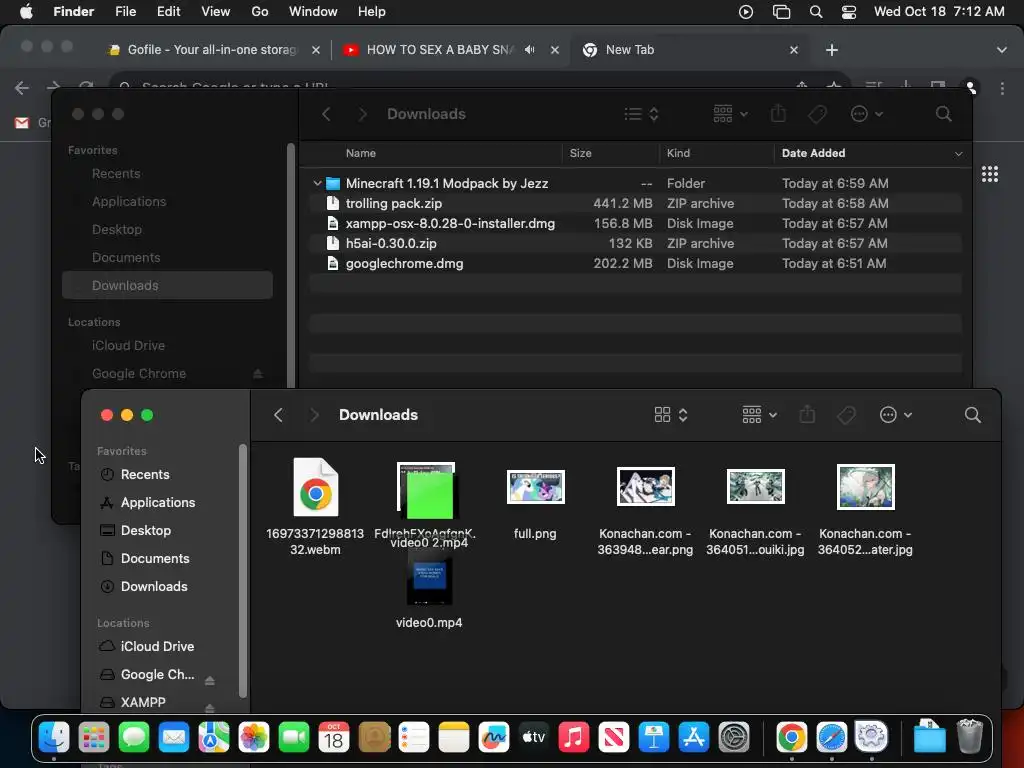This screenshot has height=768, width=1024.
Task: Open the Edit menu
Action: tap(168, 12)
